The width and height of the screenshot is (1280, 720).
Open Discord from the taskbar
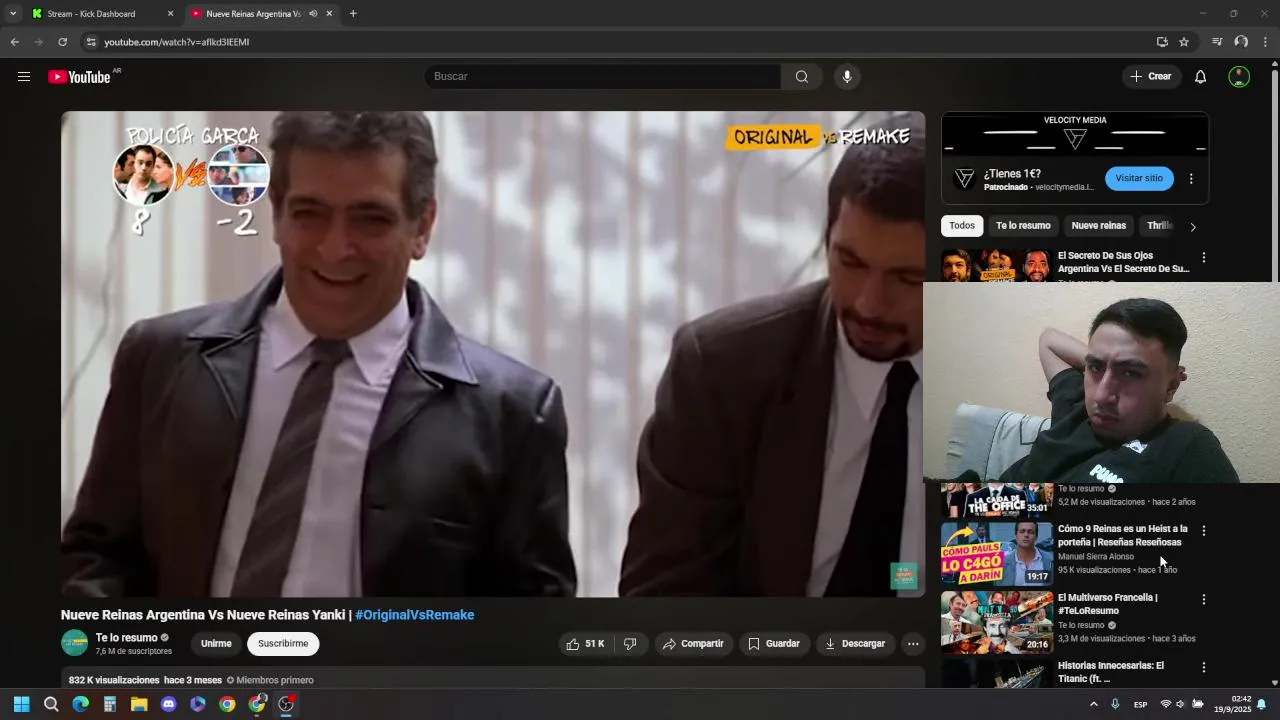[x=168, y=704]
